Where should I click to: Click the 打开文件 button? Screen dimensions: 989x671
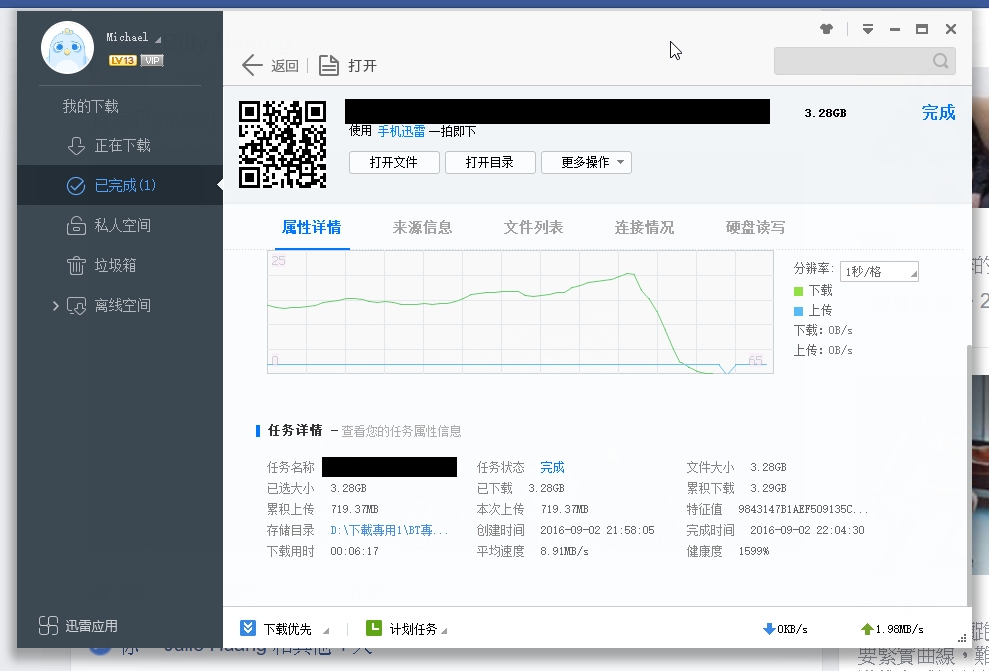pyautogui.click(x=394, y=163)
